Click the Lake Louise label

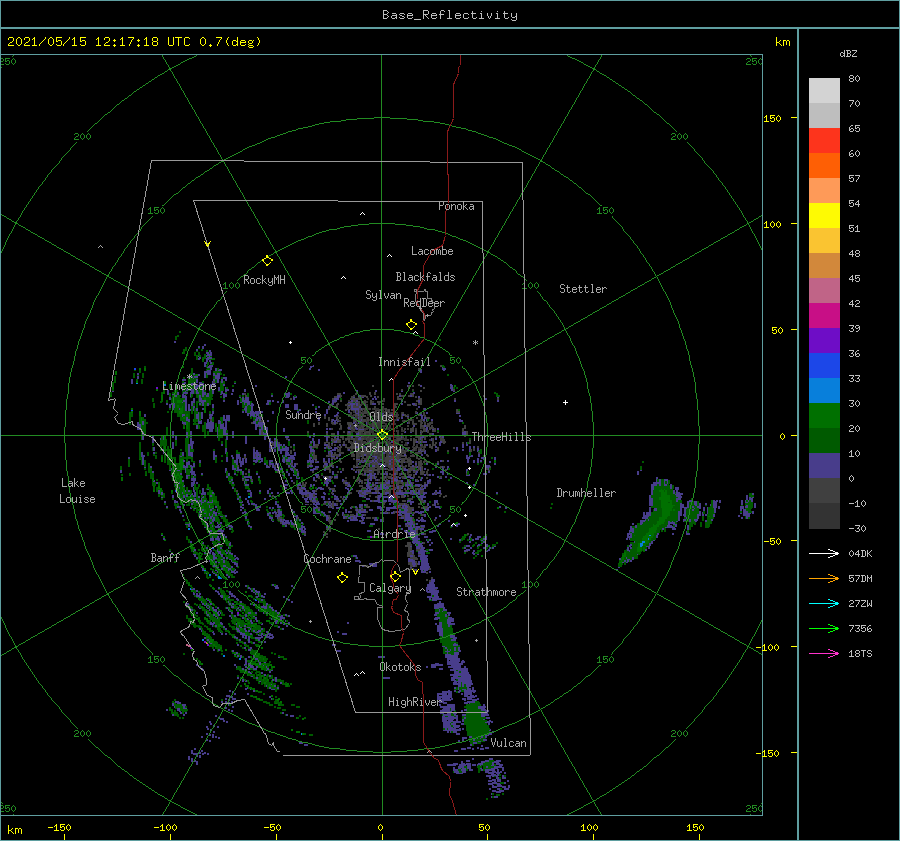77,491
